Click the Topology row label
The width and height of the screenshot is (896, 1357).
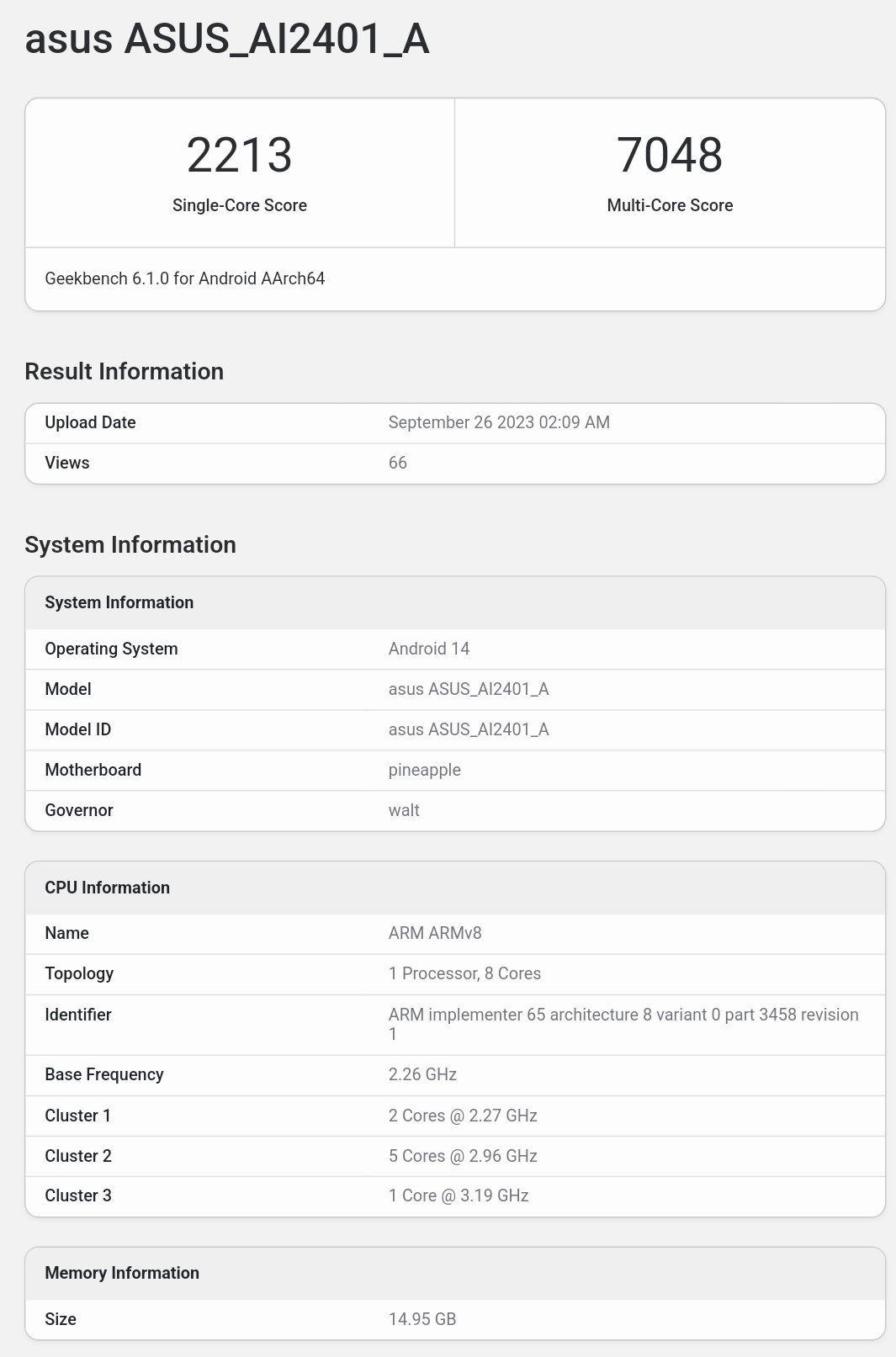pyautogui.click(x=79, y=974)
